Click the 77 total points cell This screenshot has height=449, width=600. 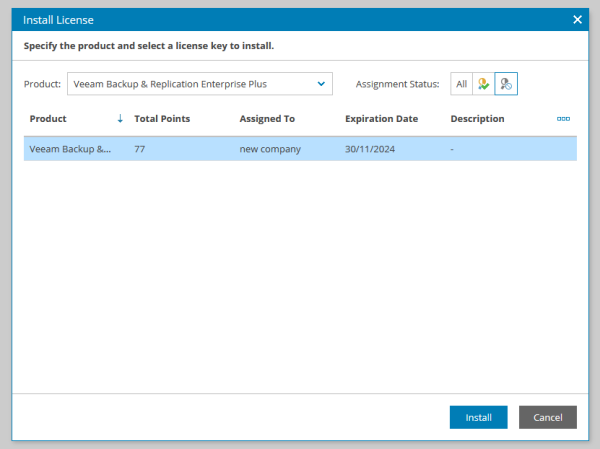click(140, 149)
